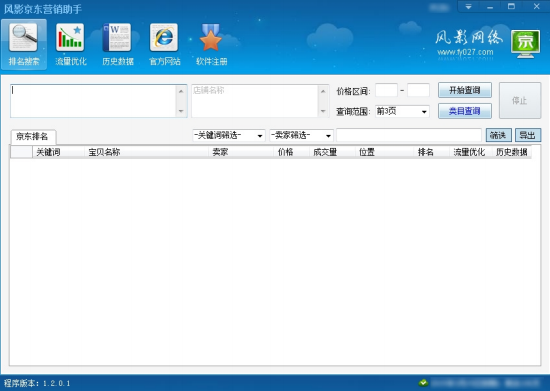Open the 官方网站 official website icon
Viewport: 550px width, 391px height.
[165, 45]
